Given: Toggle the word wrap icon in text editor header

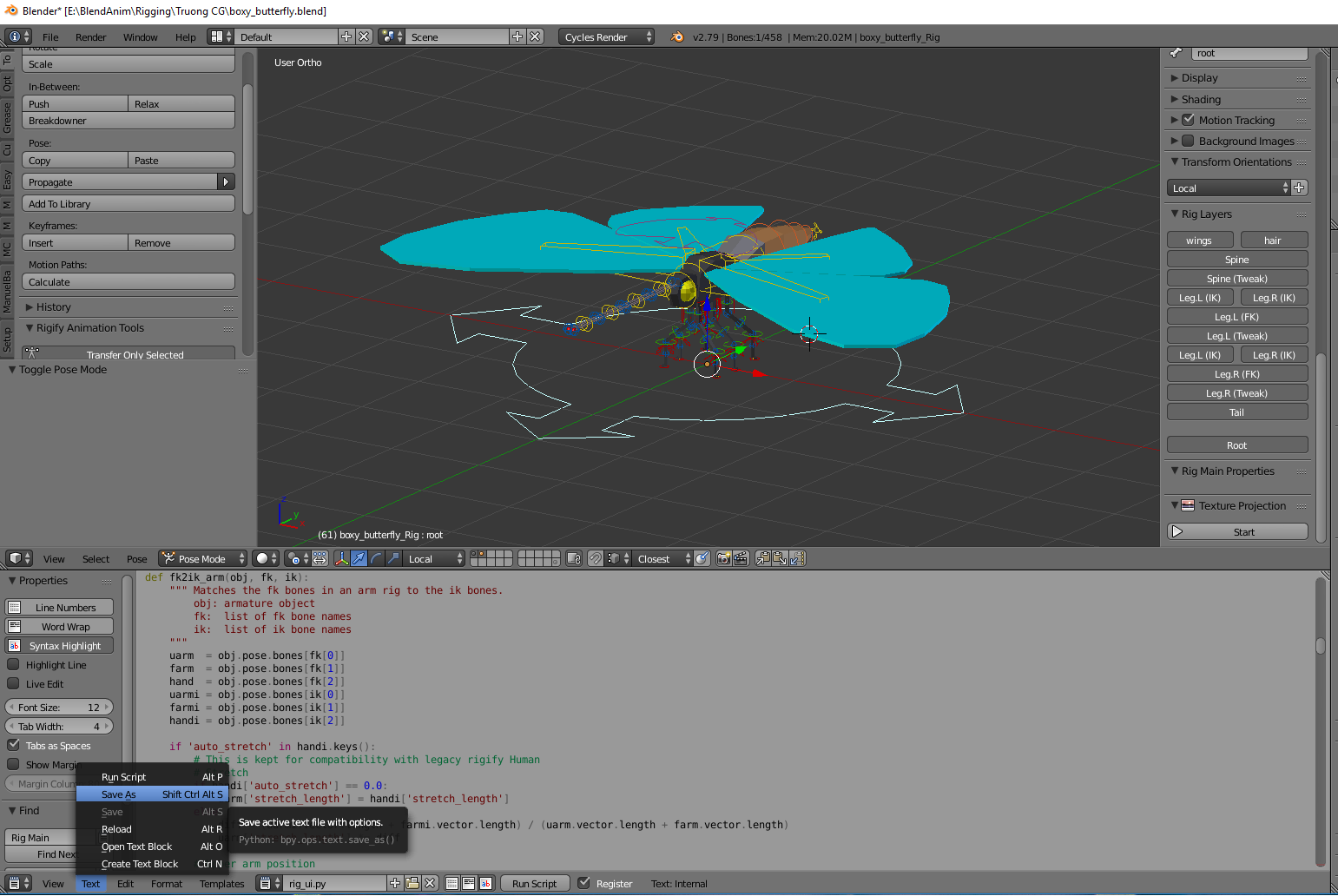Looking at the screenshot, I should tap(469, 883).
